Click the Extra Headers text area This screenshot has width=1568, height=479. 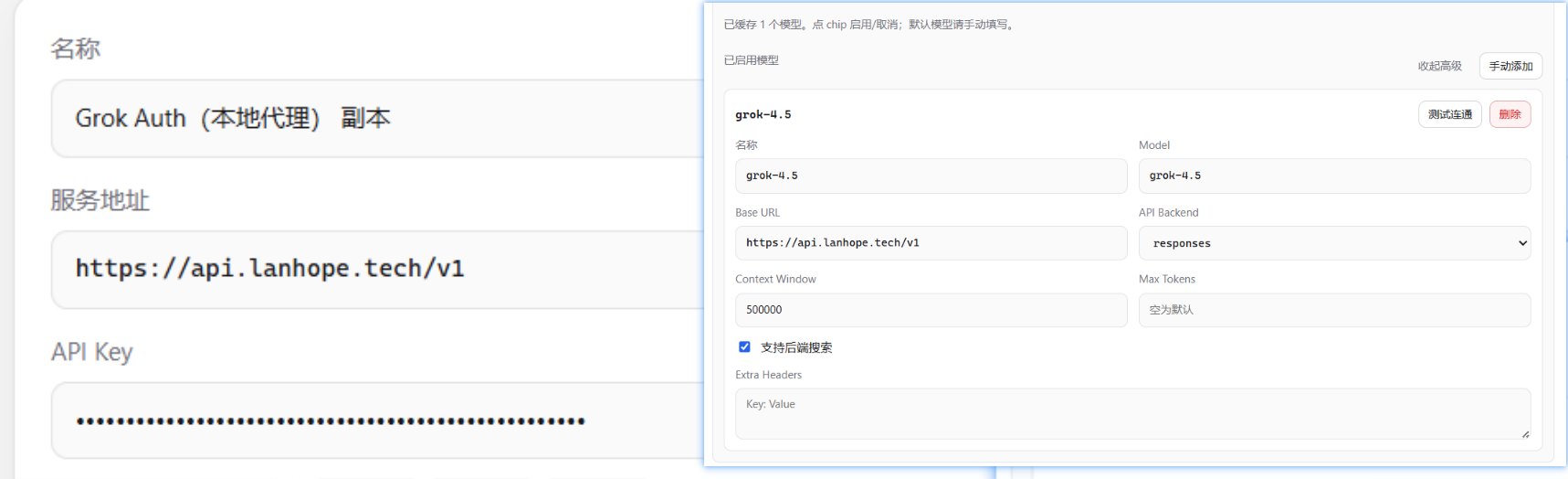(x=1132, y=413)
